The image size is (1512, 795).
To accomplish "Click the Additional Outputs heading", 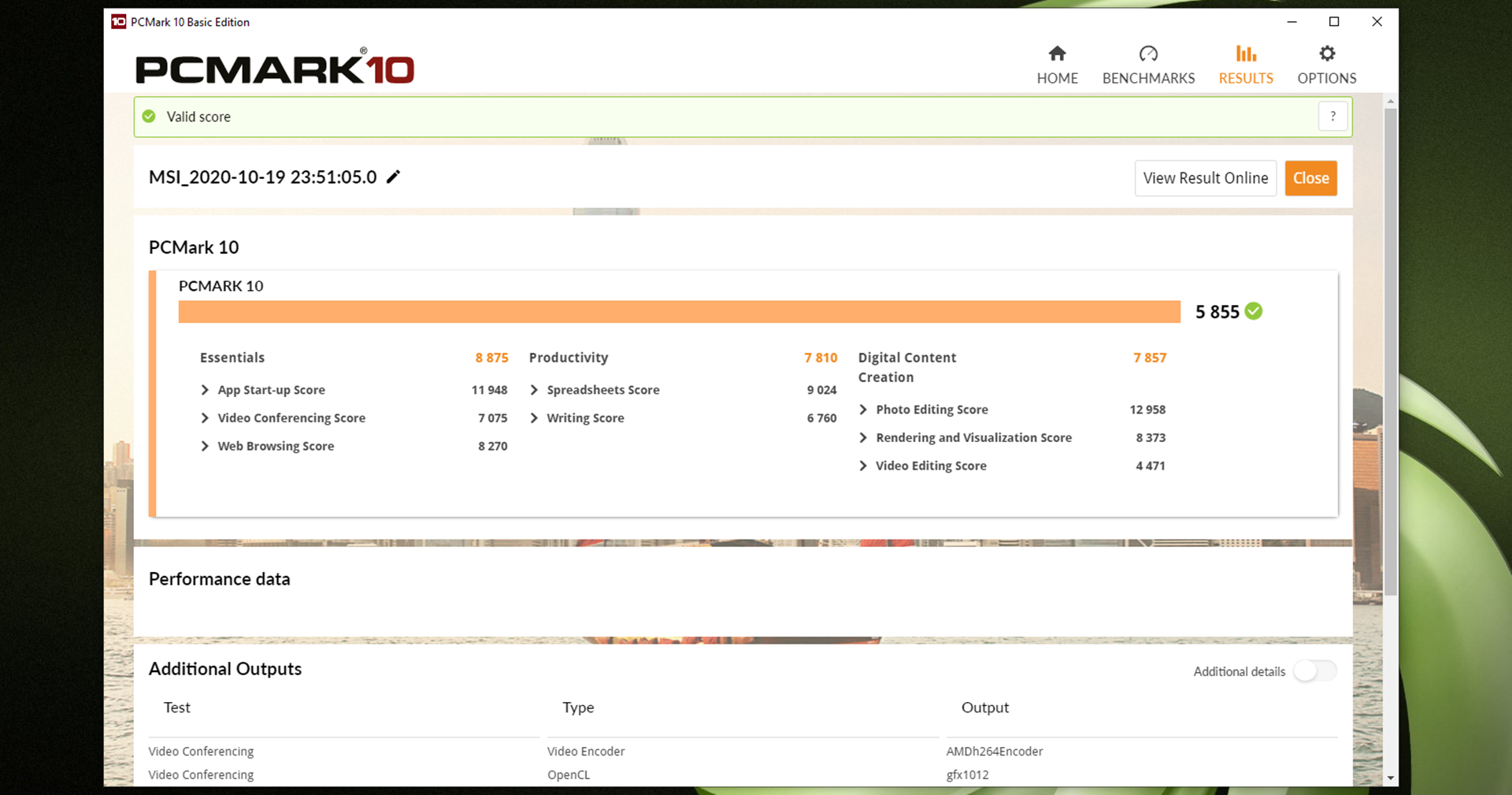I will click(x=225, y=669).
